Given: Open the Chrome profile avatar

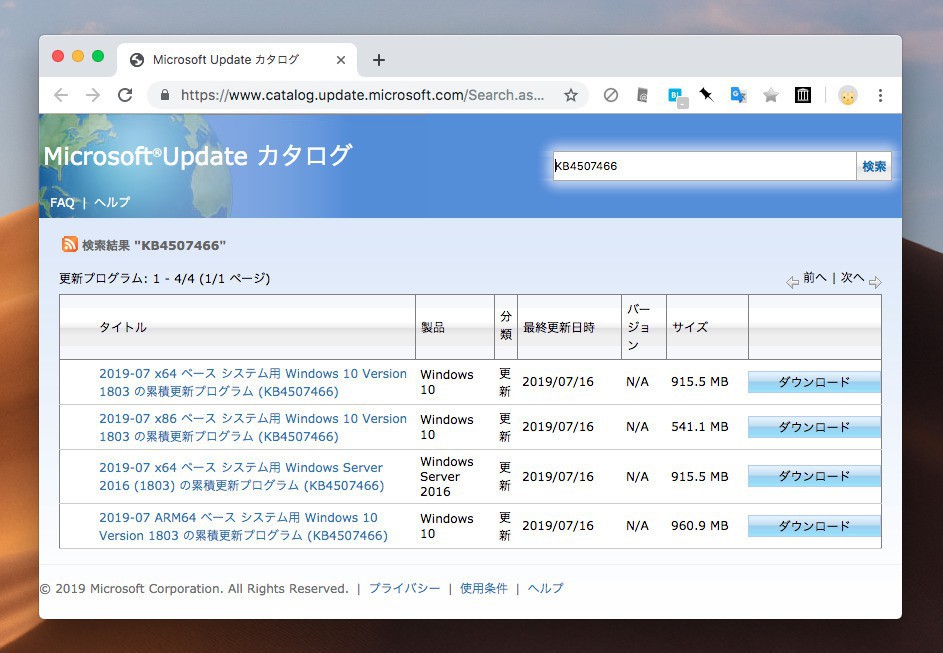Looking at the screenshot, I should (848, 95).
